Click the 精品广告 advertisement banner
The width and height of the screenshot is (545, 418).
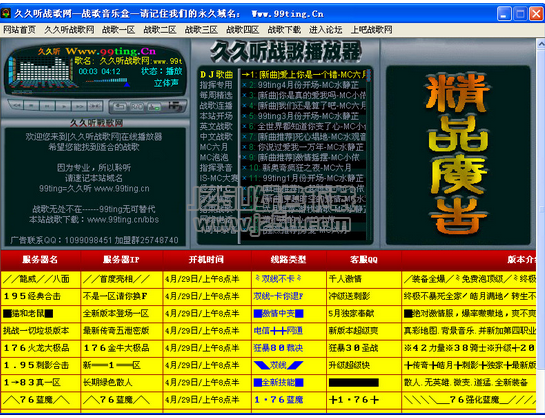[458, 155]
